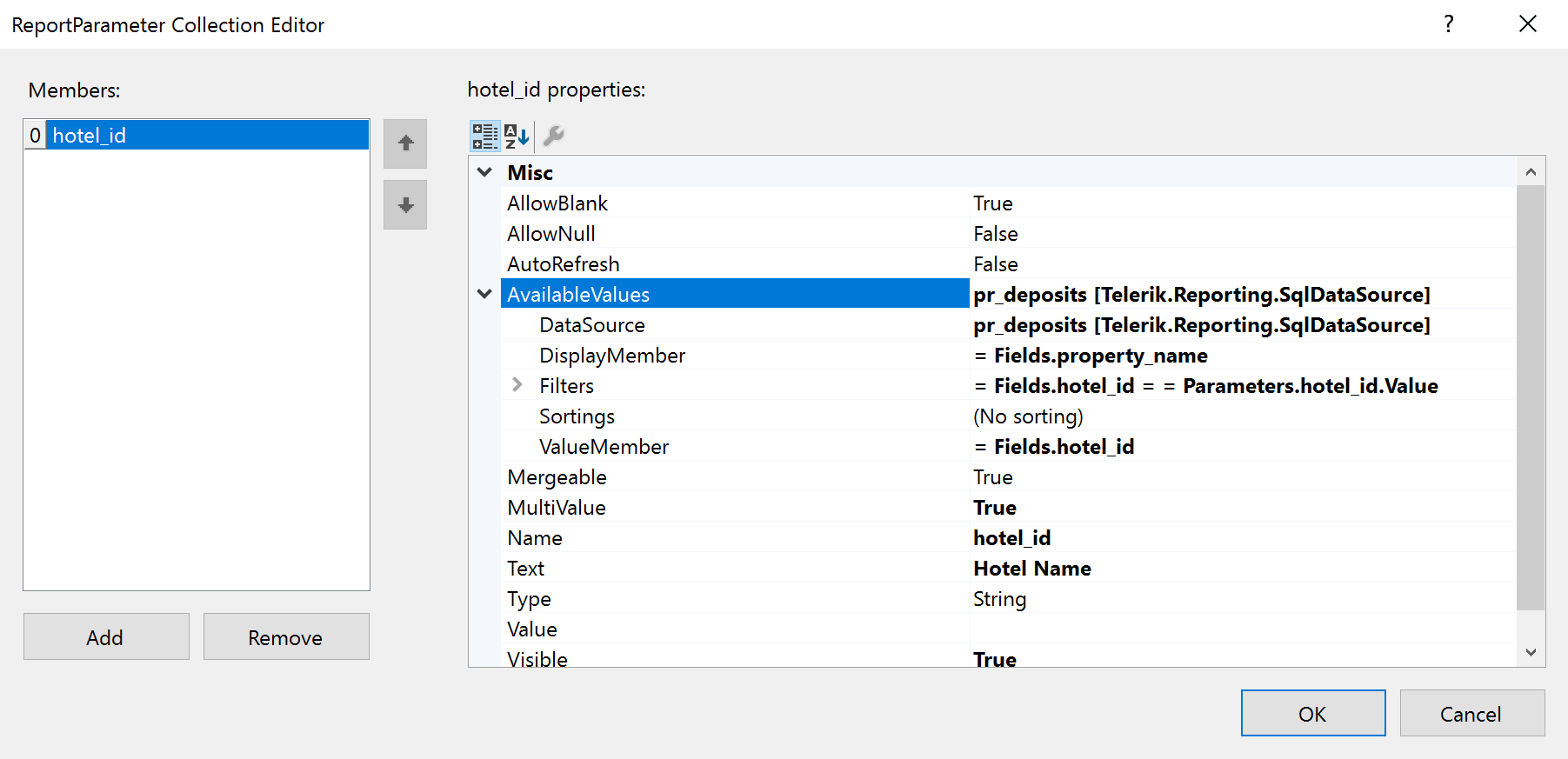Switch to Categorized property view

click(x=484, y=136)
